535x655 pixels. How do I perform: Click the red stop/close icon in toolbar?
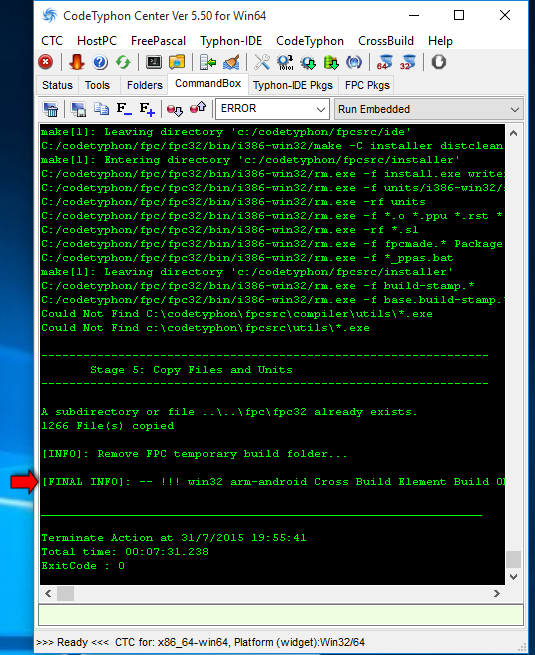[x=46, y=62]
